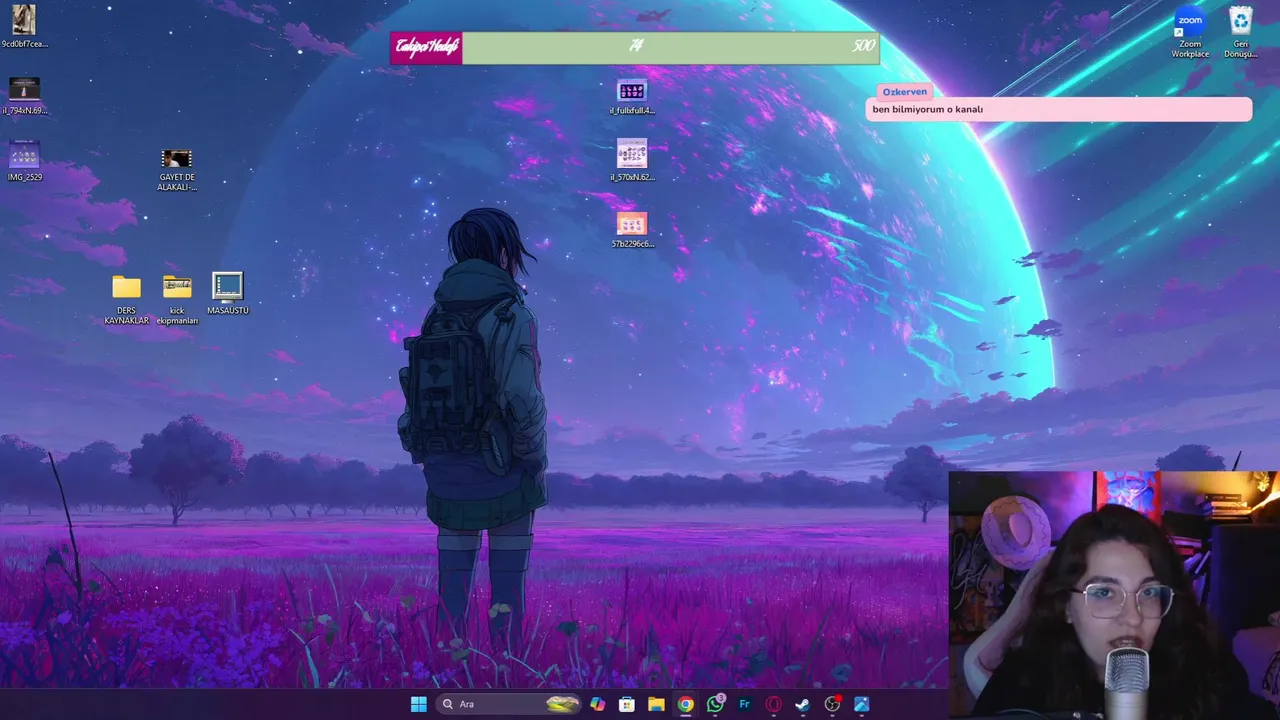
Task: Open Steam from the taskbar
Action: pos(802,704)
